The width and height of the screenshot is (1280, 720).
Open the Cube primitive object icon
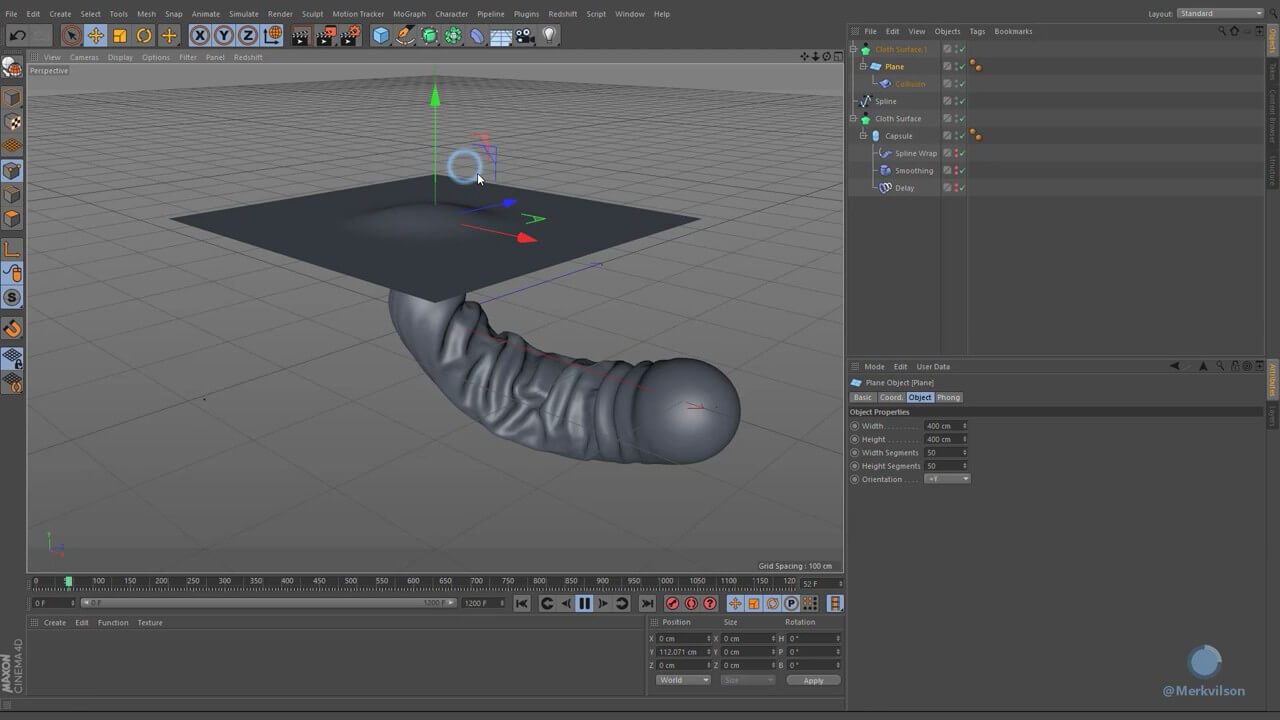point(381,36)
